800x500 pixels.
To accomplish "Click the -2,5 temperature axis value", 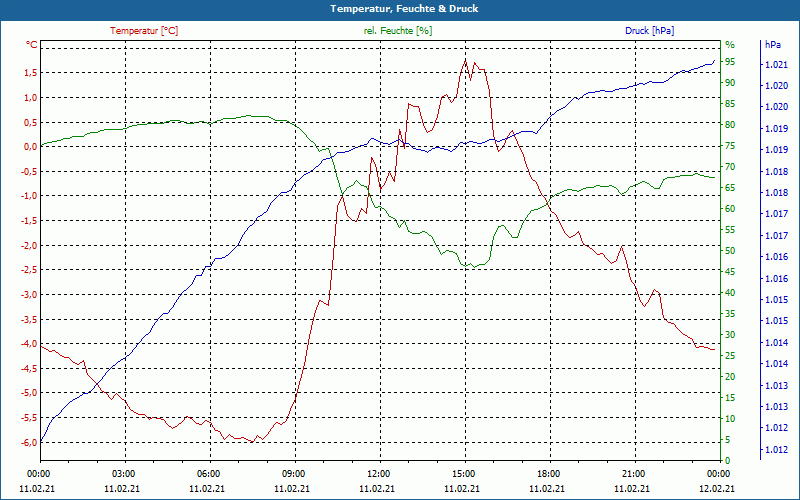I will coord(29,270).
